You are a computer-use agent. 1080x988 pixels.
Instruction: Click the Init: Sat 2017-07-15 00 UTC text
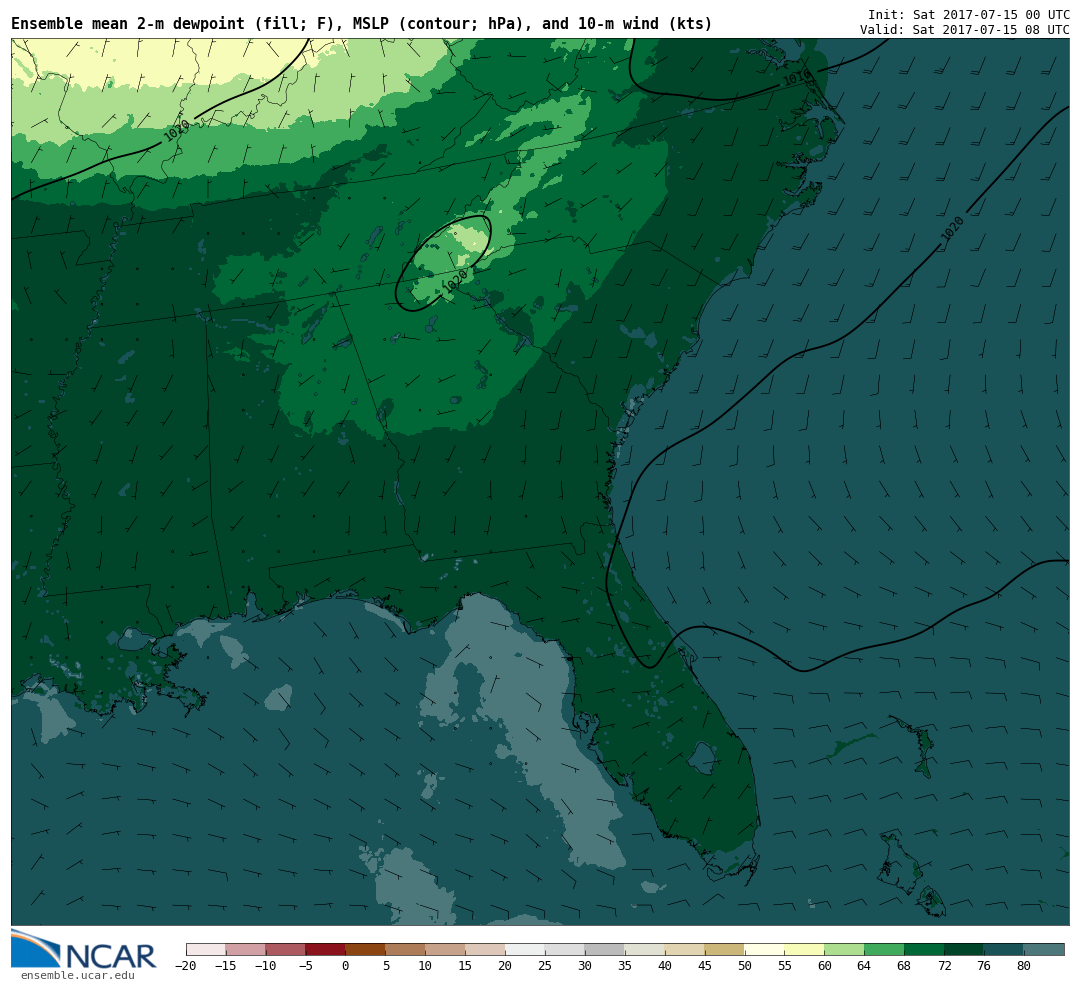[968, 14]
